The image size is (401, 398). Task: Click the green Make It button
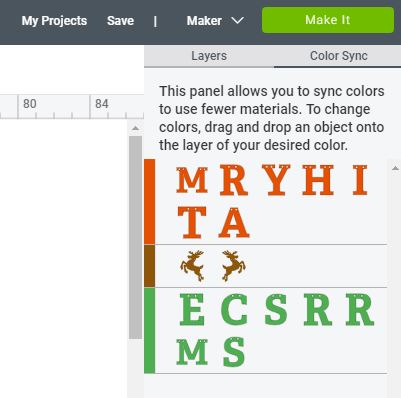(x=328, y=20)
